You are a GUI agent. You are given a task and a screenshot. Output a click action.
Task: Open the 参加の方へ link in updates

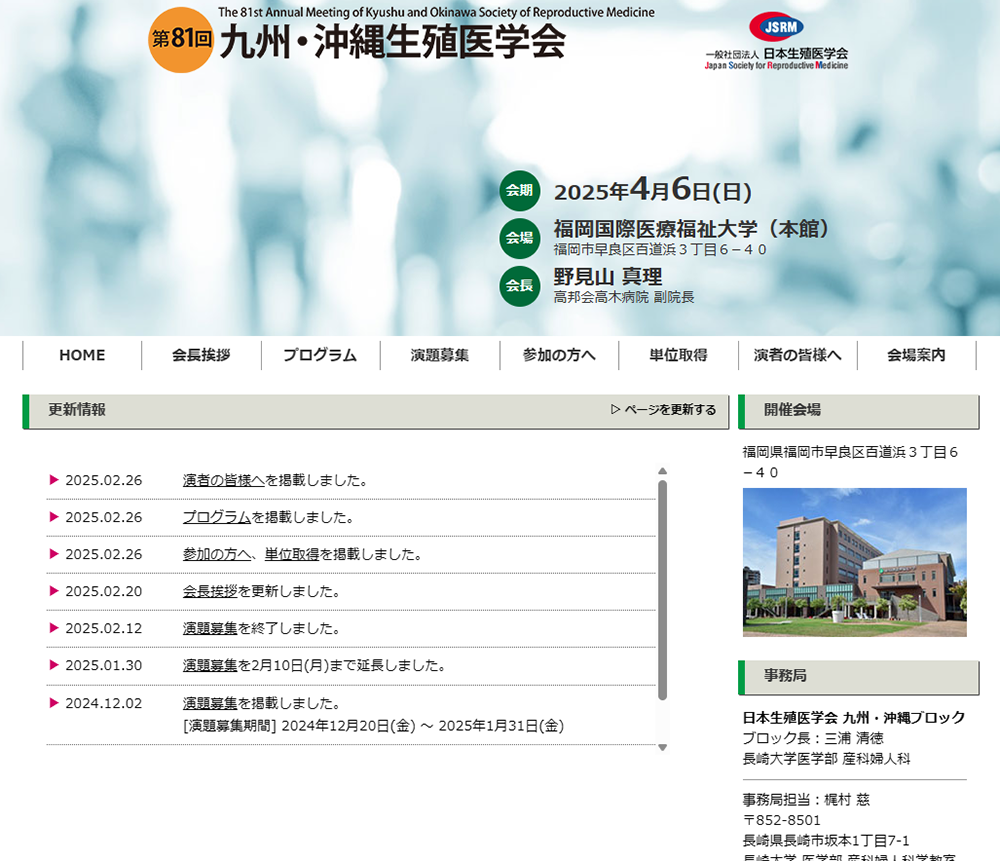coord(216,554)
